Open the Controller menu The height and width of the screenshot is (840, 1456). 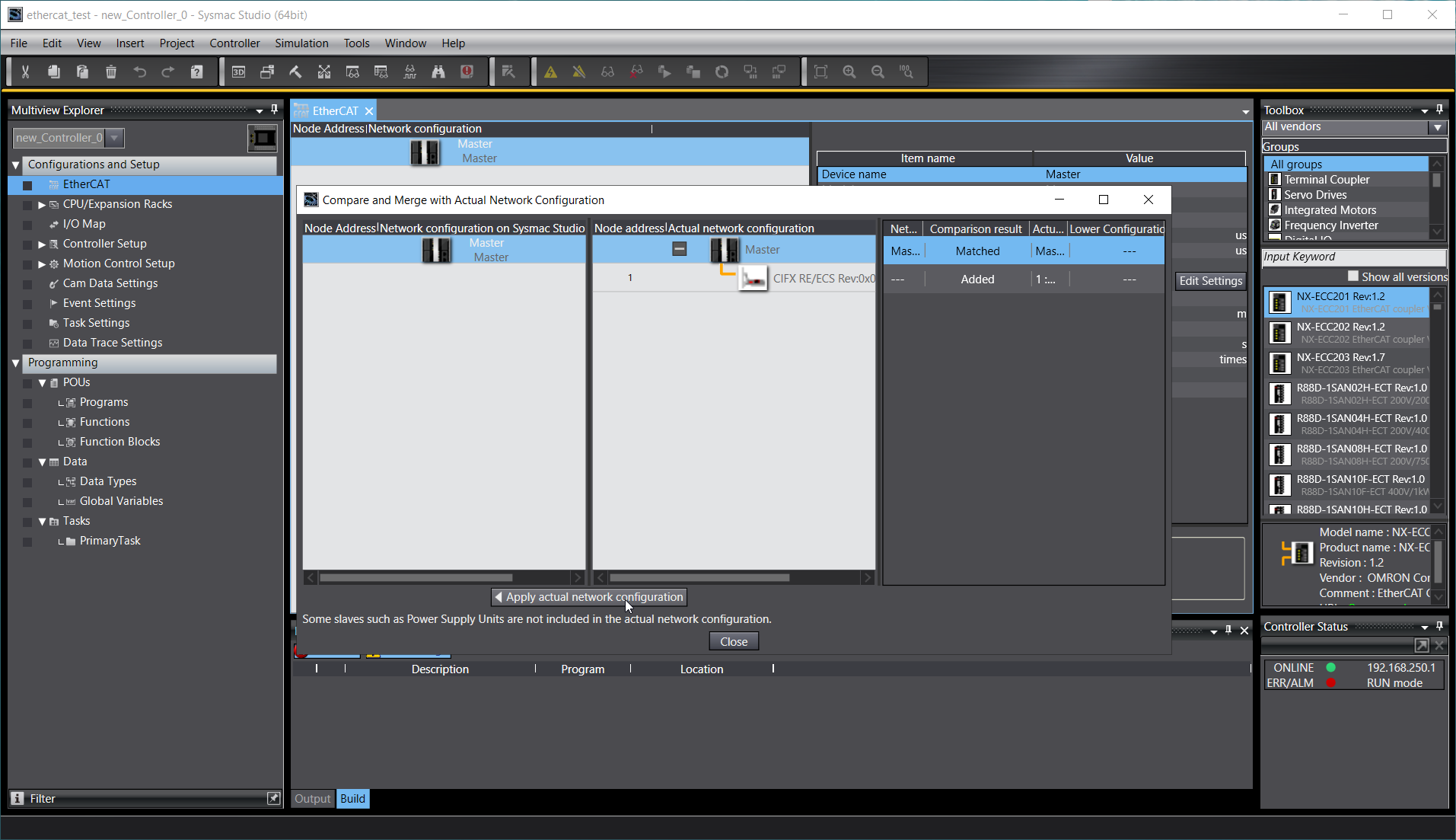234,43
